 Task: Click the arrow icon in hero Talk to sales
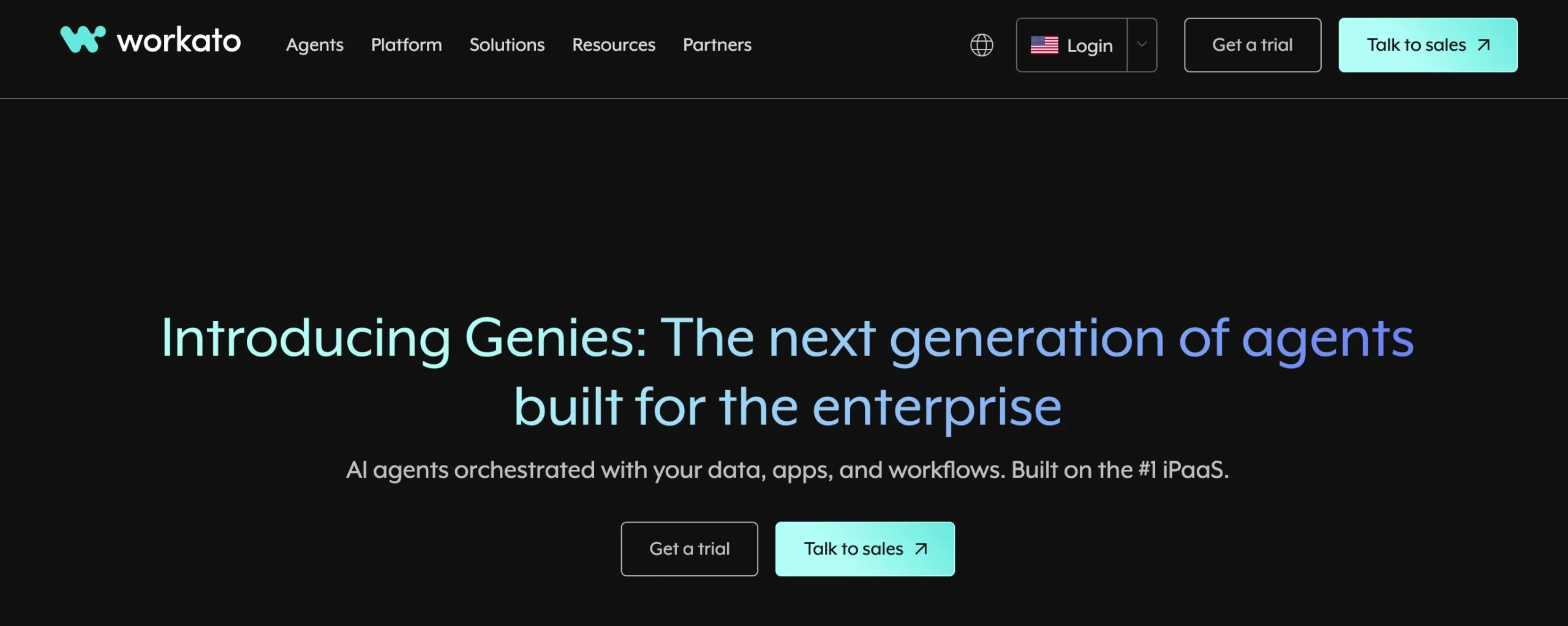pos(921,549)
